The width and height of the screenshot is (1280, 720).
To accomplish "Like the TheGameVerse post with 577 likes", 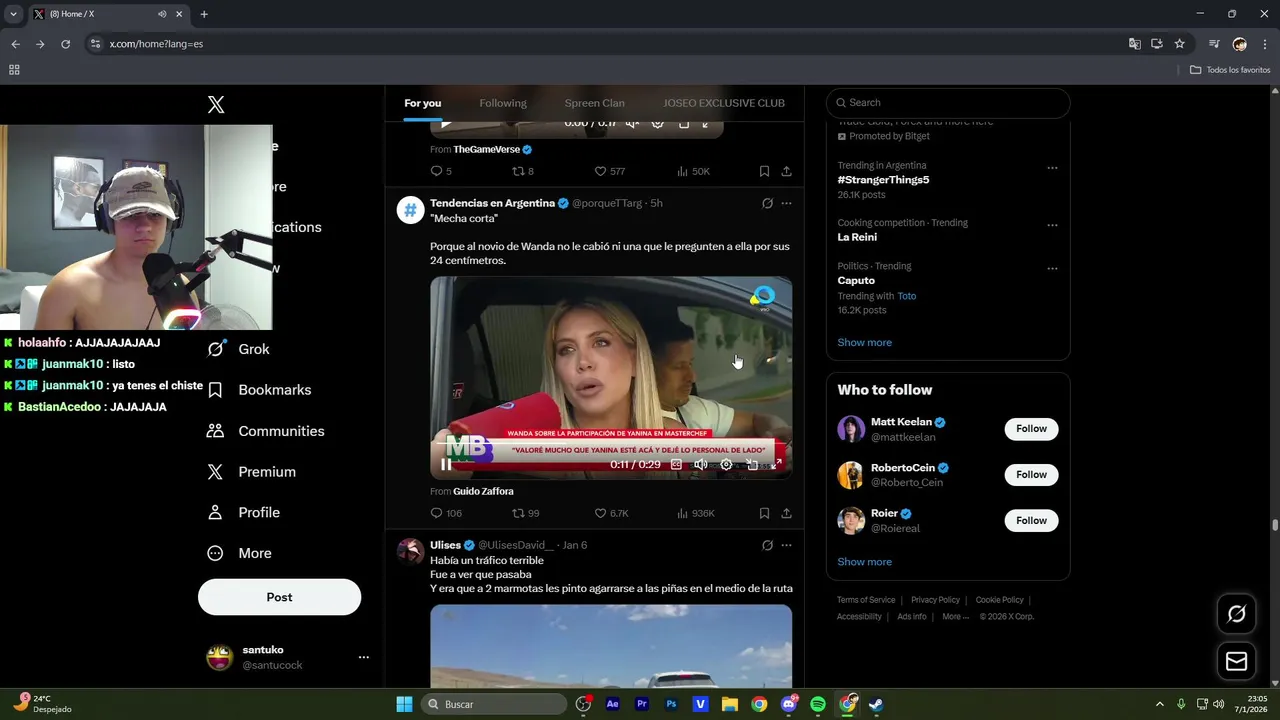I will point(609,171).
